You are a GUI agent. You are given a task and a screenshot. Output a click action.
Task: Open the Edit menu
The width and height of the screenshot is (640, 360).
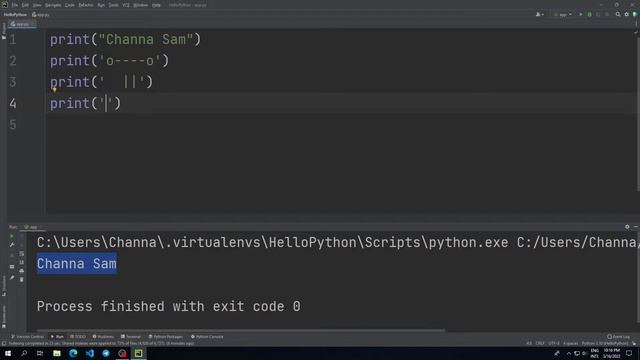click(x=25, y=5)
